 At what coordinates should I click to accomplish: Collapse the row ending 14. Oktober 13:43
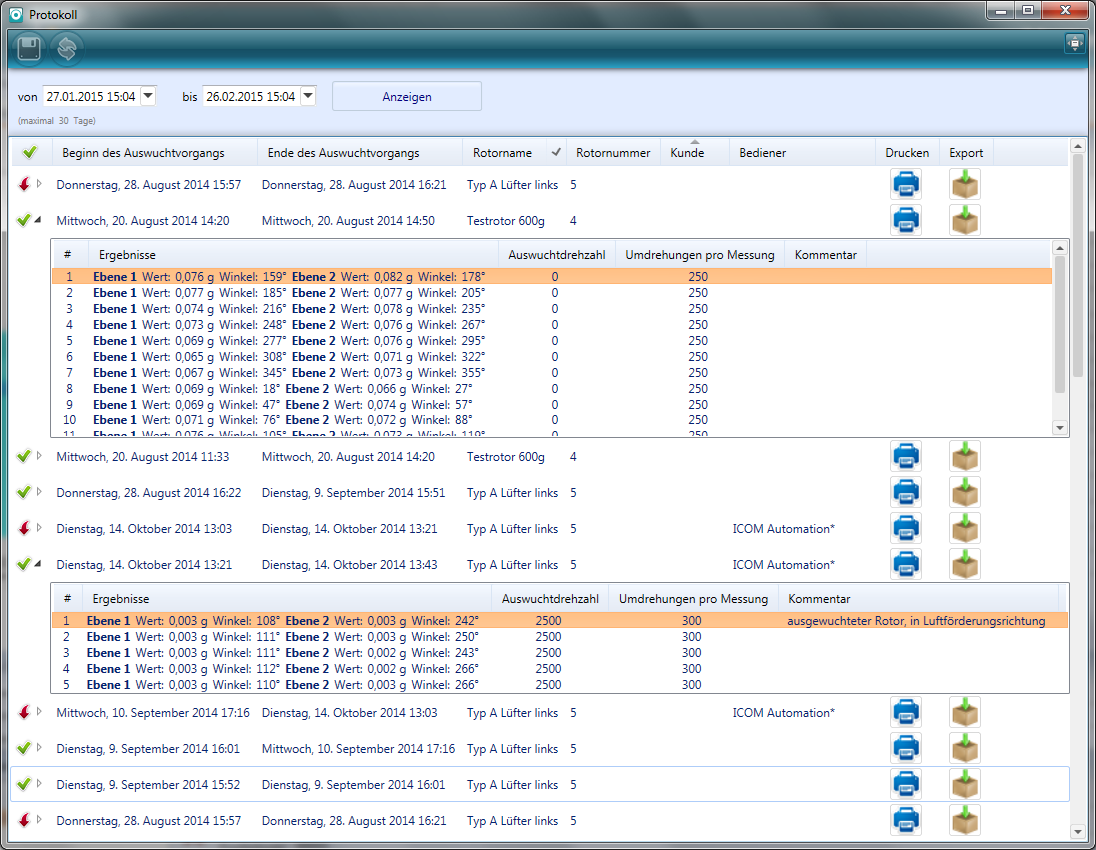[38, 564]
